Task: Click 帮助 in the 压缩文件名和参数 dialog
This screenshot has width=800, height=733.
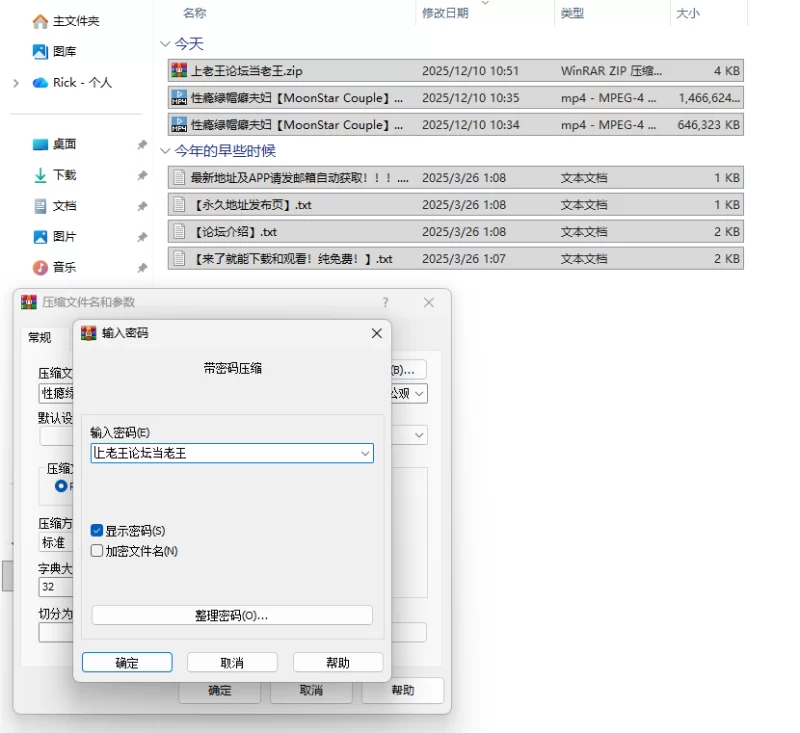Action: 403,690
